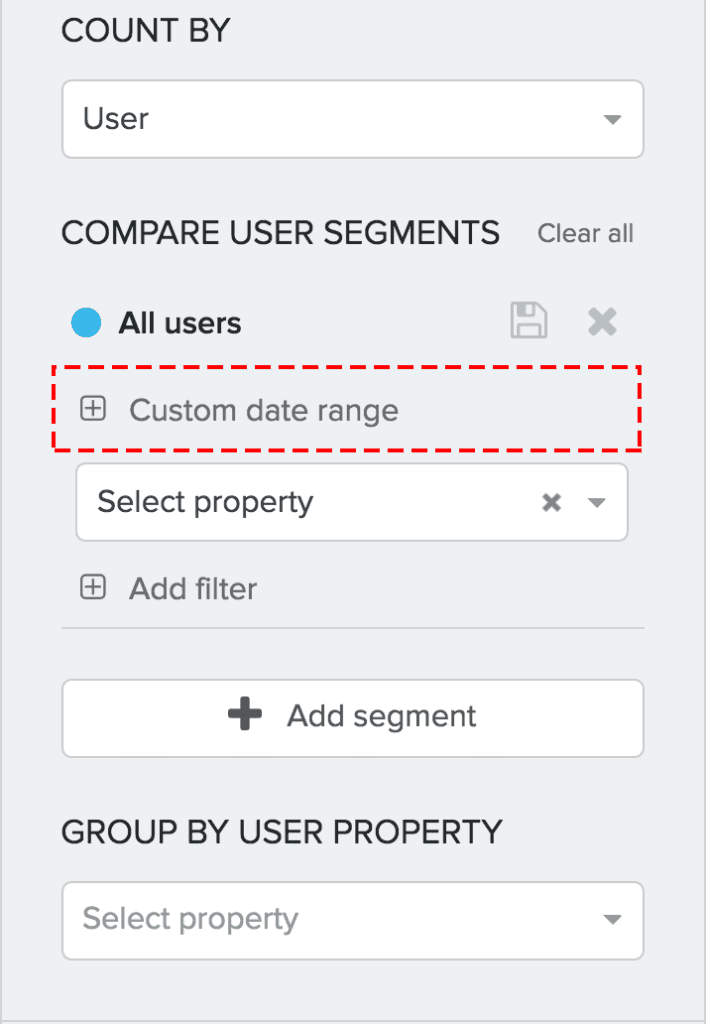706x1024 pixels.
Task: Remove the All users segment
Action: point(602,322)
